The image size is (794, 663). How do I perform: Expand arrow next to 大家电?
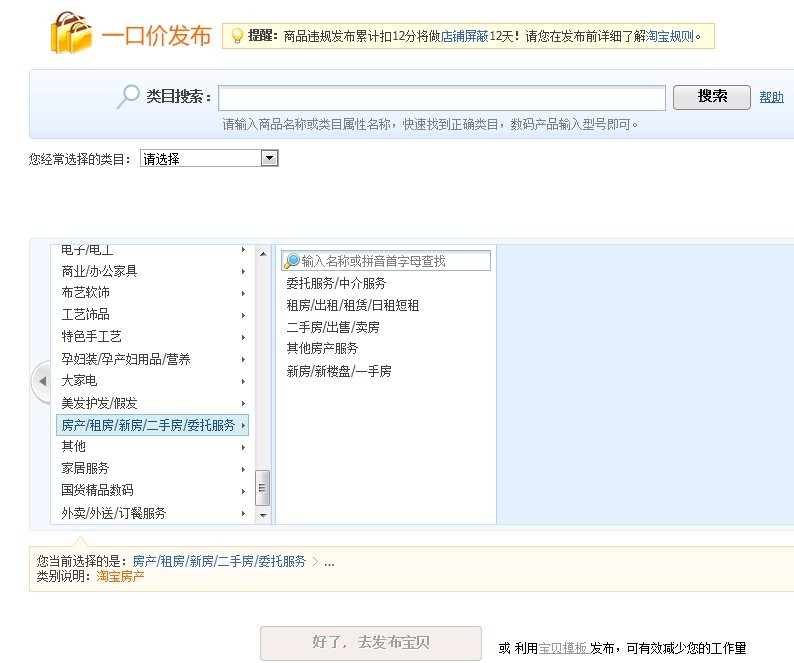point(243,381)
